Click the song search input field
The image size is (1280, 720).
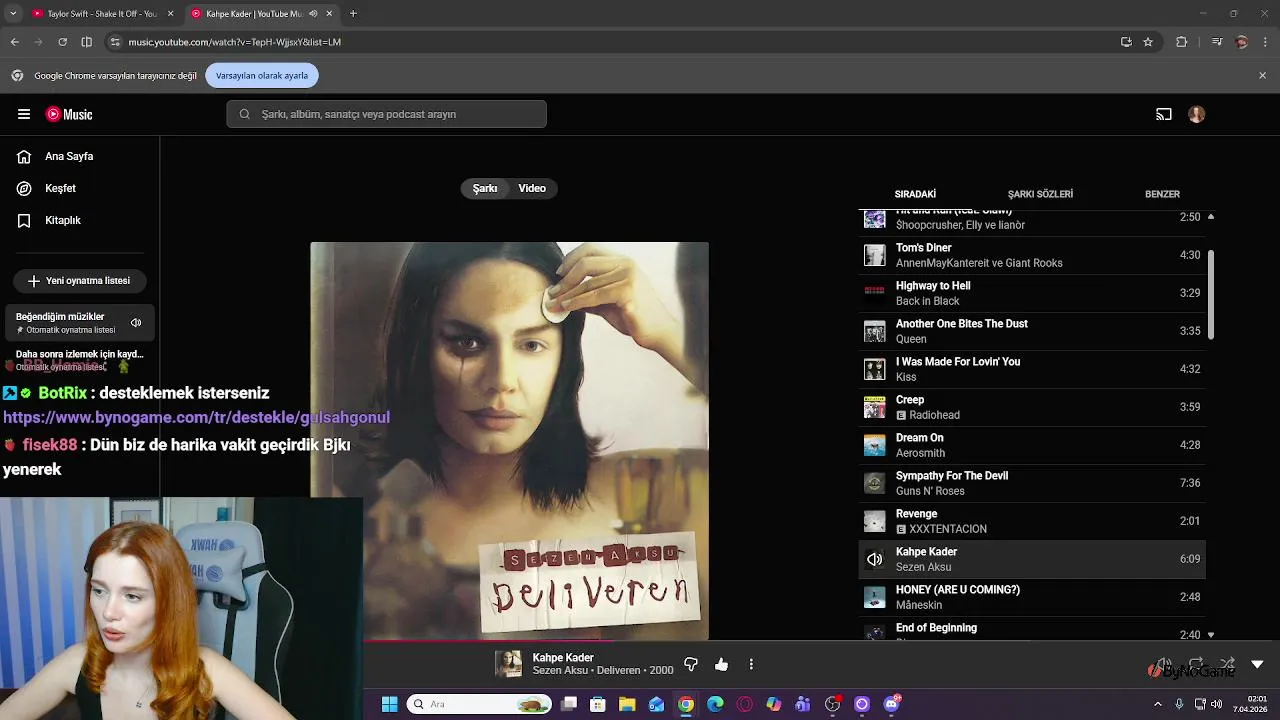point(386,114)
